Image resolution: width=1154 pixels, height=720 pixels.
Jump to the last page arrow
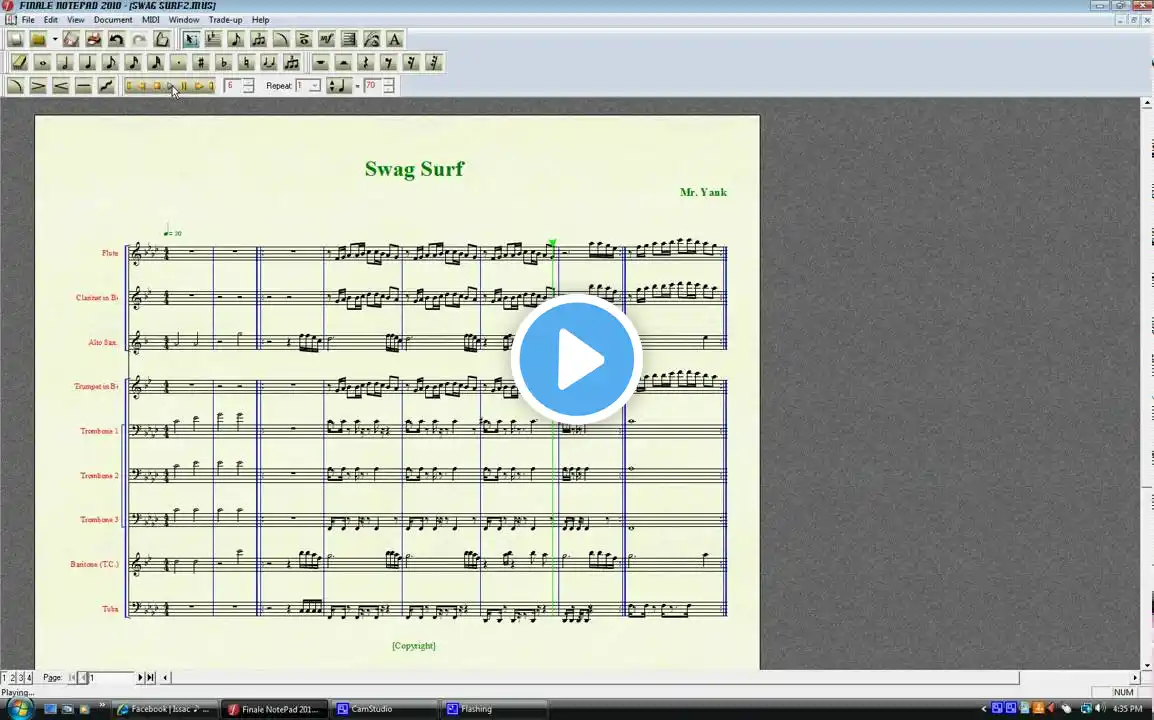tap(151, 677)
